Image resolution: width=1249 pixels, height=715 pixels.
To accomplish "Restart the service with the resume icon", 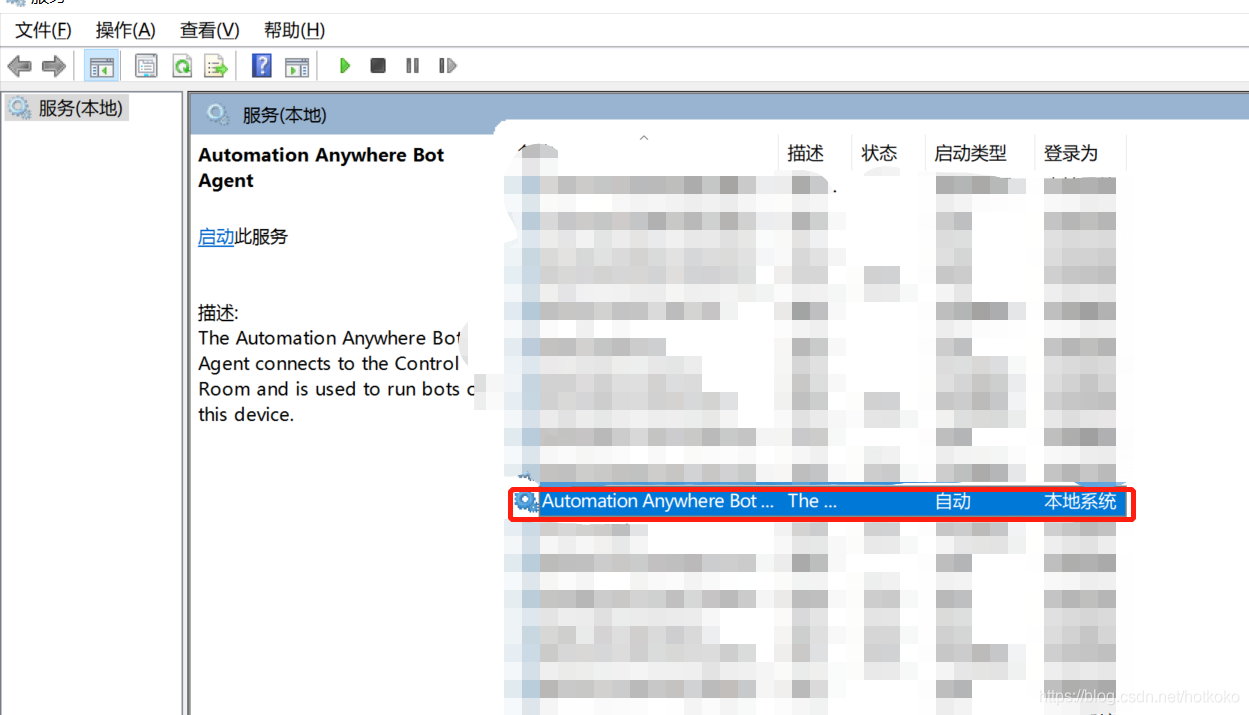I will 447,65.
